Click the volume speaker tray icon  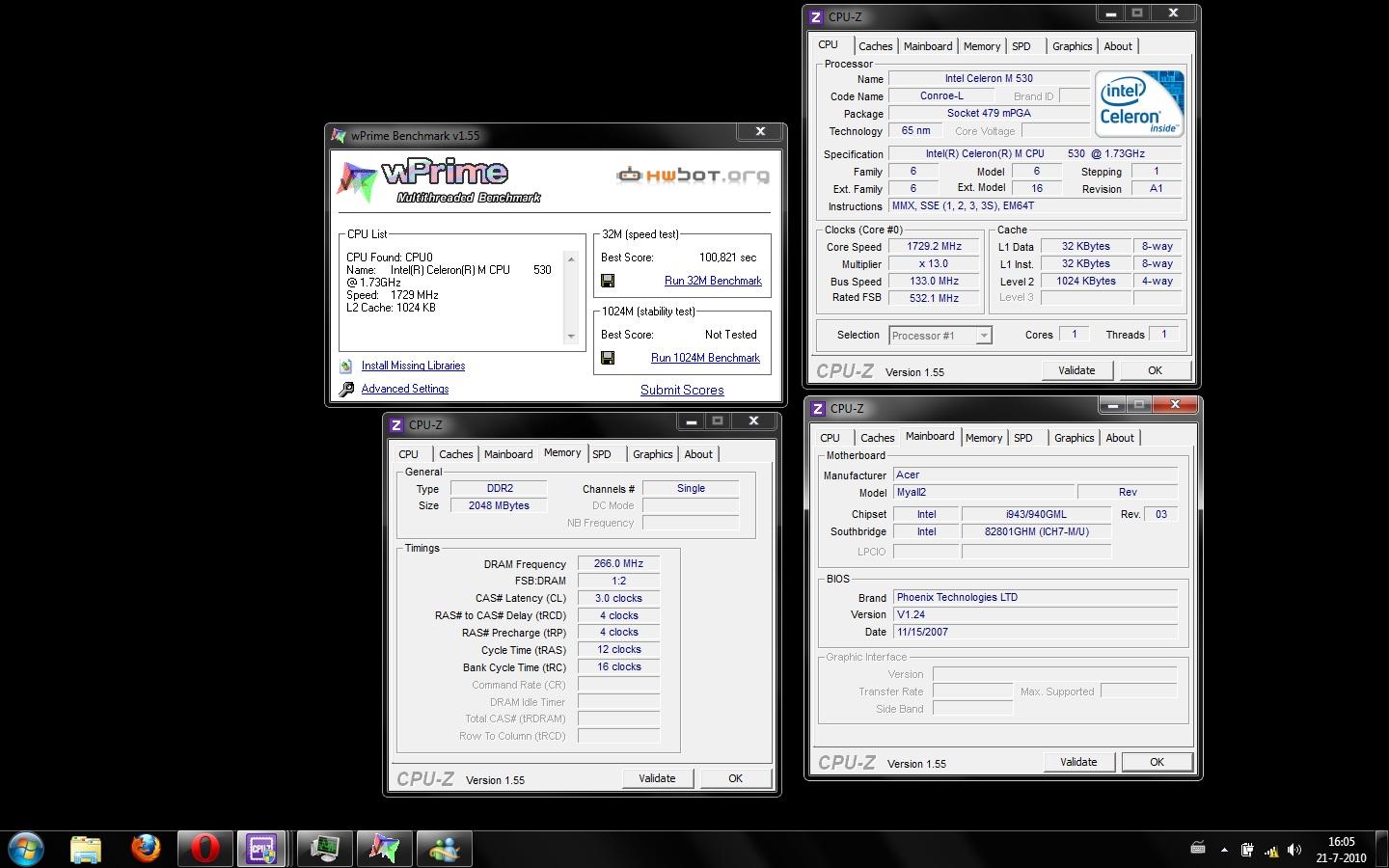(1294, 850)
